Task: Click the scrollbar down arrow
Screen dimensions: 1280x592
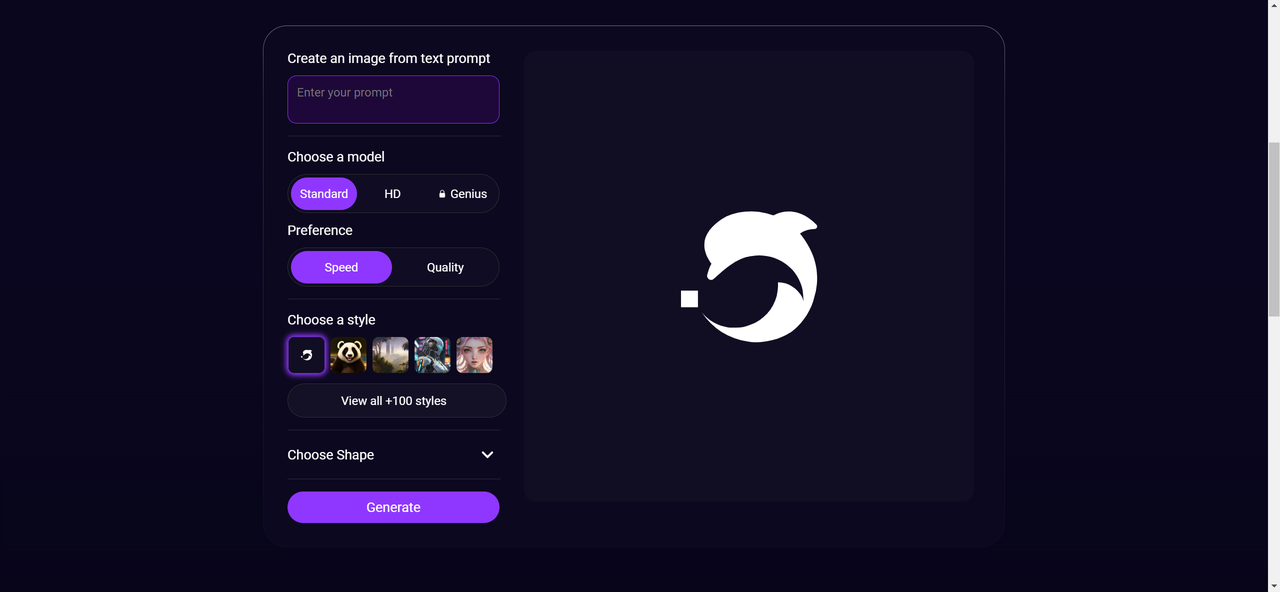Action: (x=1273, y=584)
